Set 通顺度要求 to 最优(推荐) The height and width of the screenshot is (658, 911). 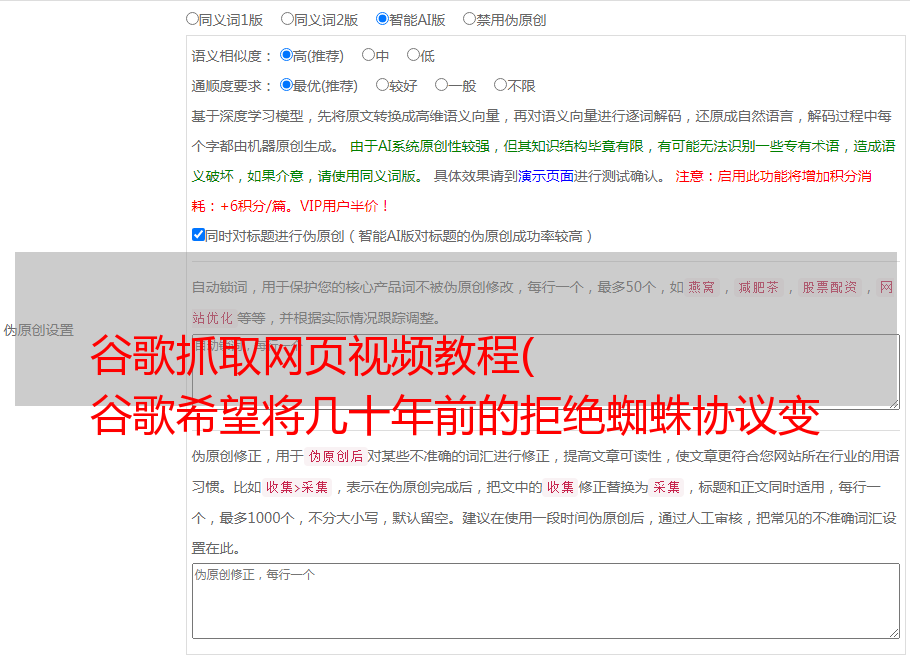tap(286, 85)
